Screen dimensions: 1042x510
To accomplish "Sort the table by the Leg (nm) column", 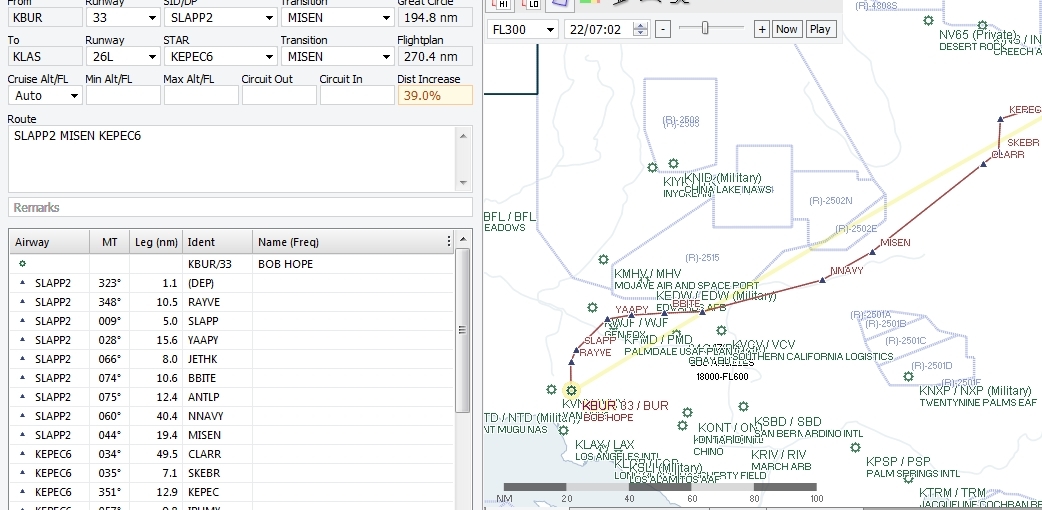I will [156, 242].
